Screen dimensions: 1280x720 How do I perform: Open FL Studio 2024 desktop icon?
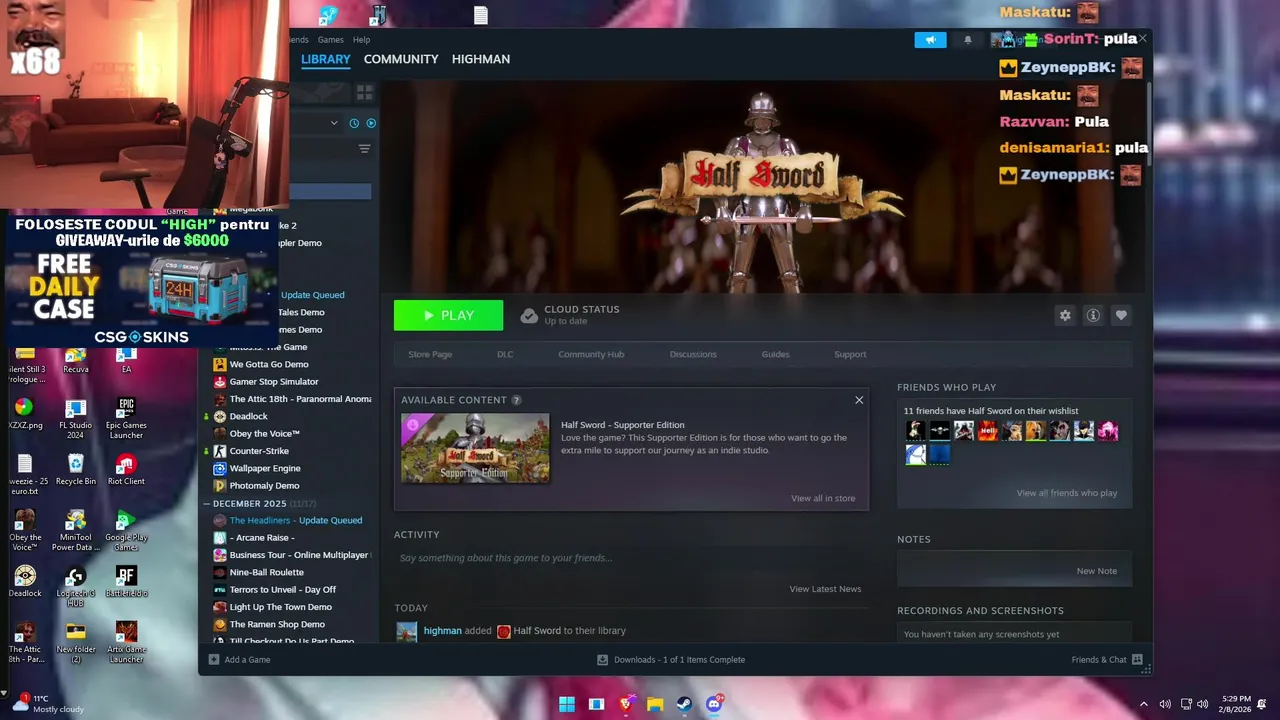76,419
